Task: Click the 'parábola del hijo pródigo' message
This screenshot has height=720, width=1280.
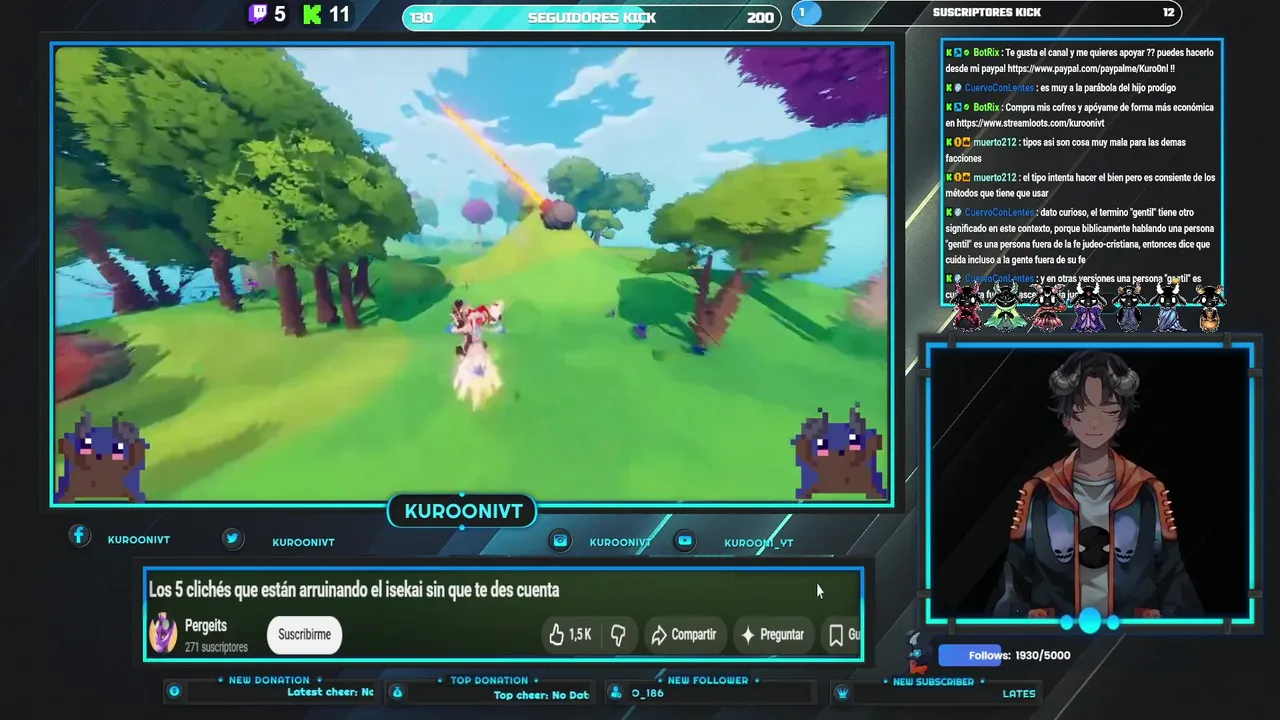Action: pyautogui.click(x=1060, y=88)
